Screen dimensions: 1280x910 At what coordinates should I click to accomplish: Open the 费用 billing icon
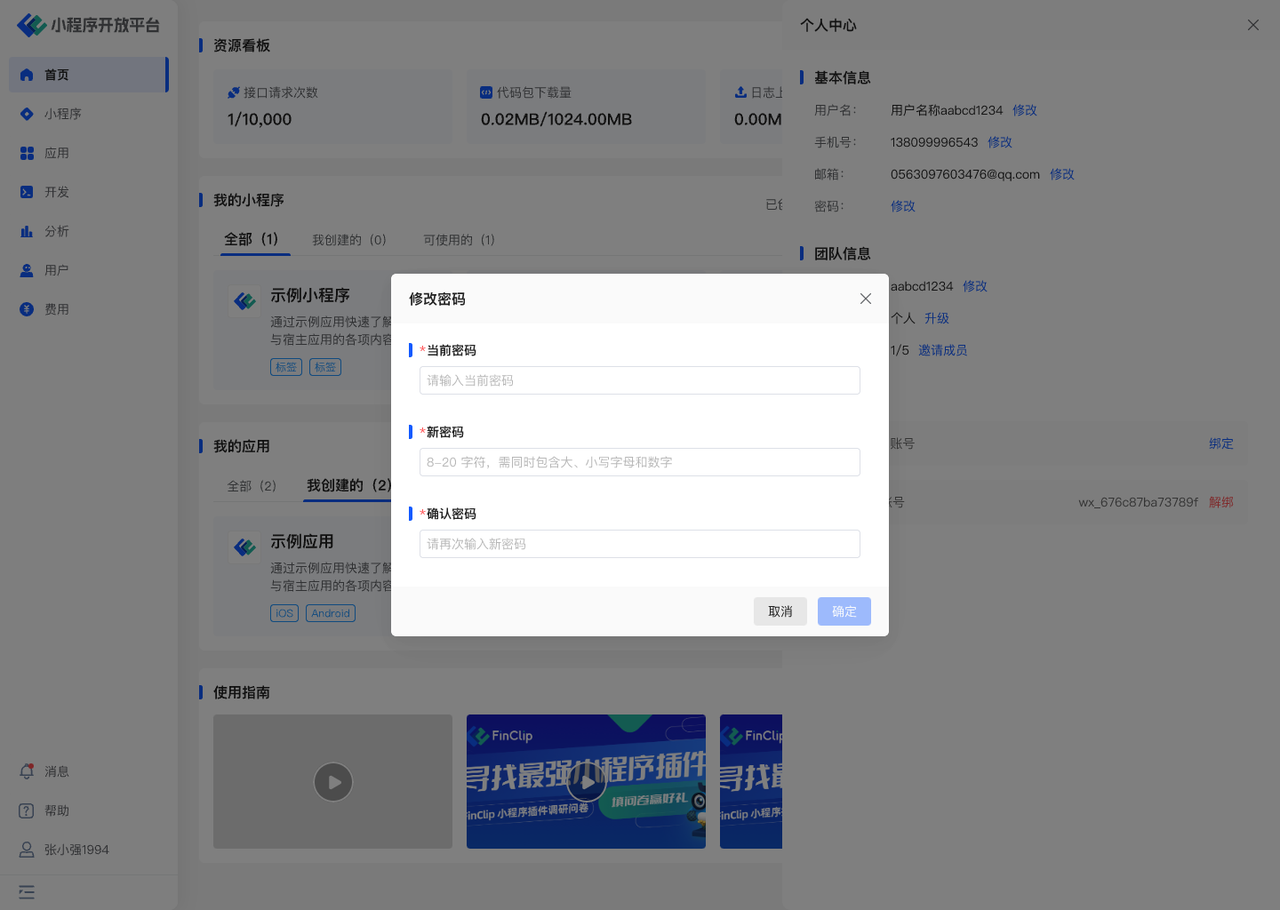(27, 309)
